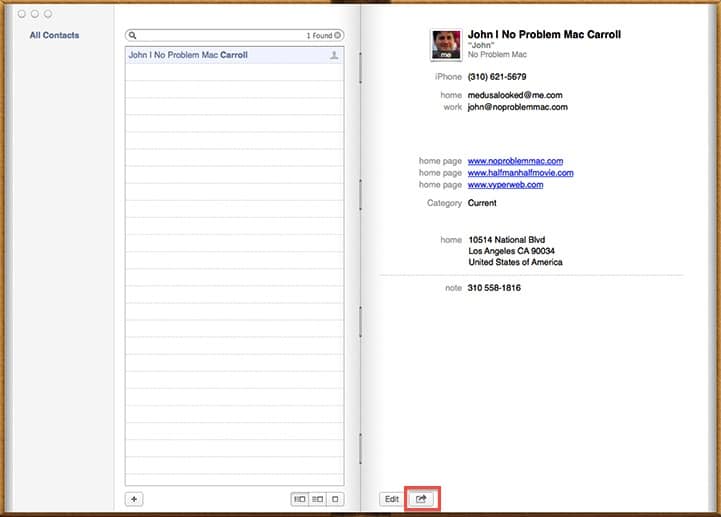Click Los Angeles CA 90034 text
This screenshot has height=517, width=721.
[x=511, y=251]
